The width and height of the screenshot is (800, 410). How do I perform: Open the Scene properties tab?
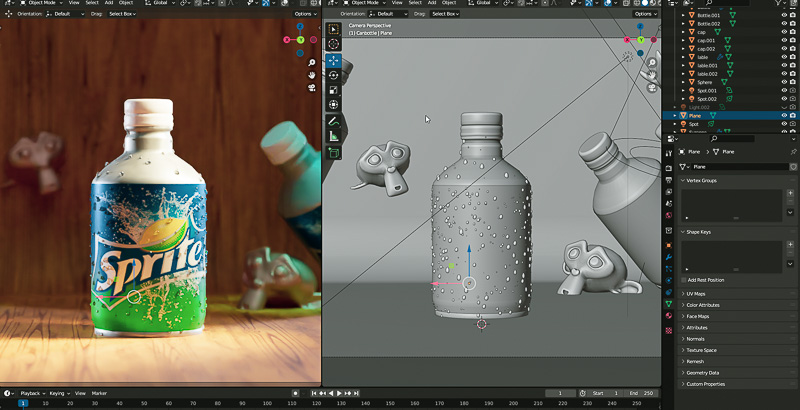click(x=669, y=203)
